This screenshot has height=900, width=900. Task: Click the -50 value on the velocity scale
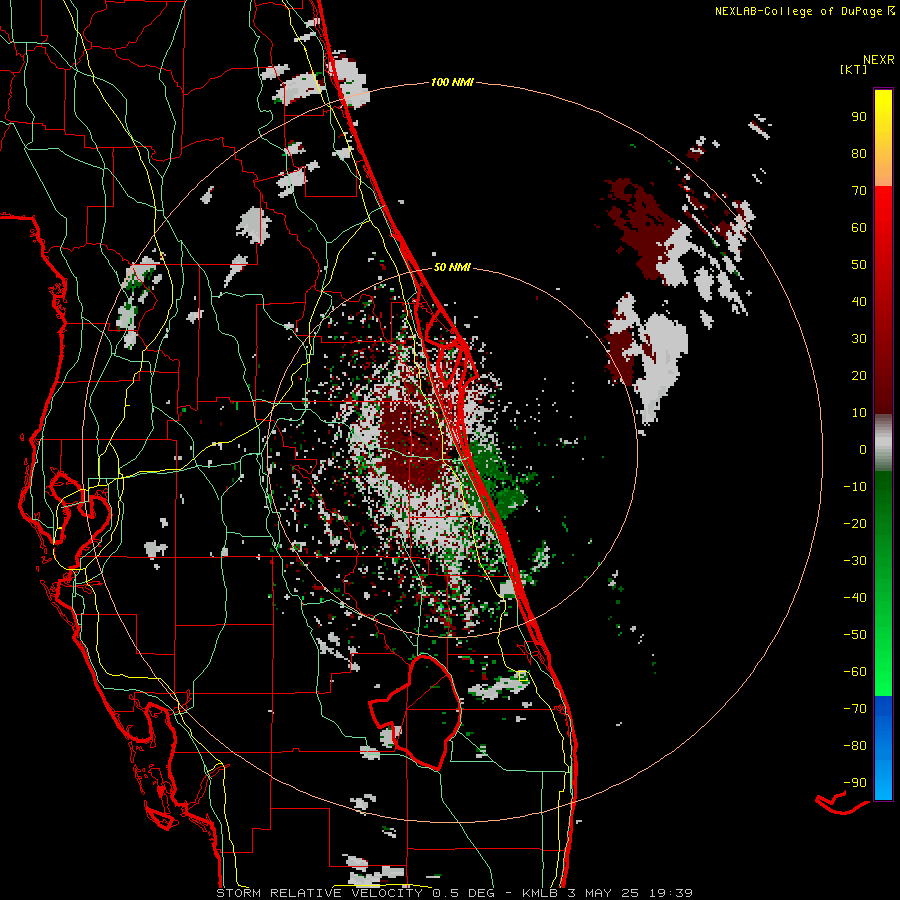coord(855,635)
